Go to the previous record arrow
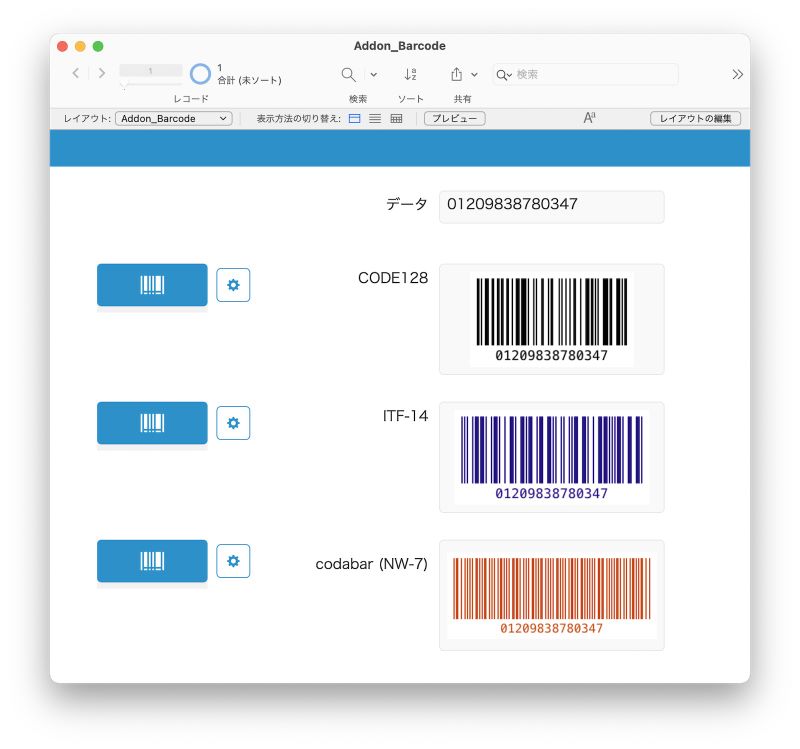800x749 pixels. (x=76, y=73)
